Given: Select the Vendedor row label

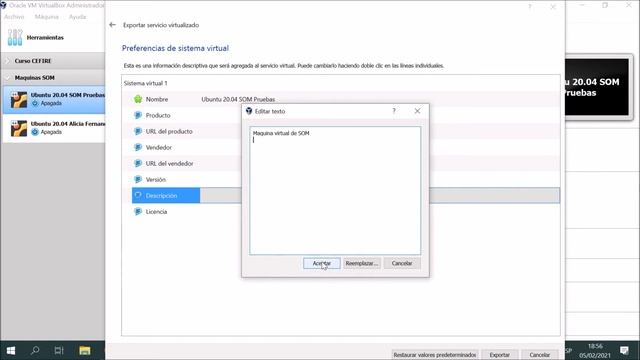Looking at the screenshot, I should click(159, 147).
